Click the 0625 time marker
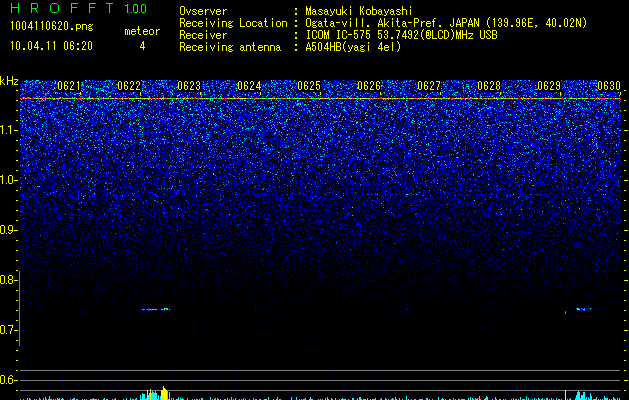The width and height of the screenshot is (629, 400). pos(309,86)
